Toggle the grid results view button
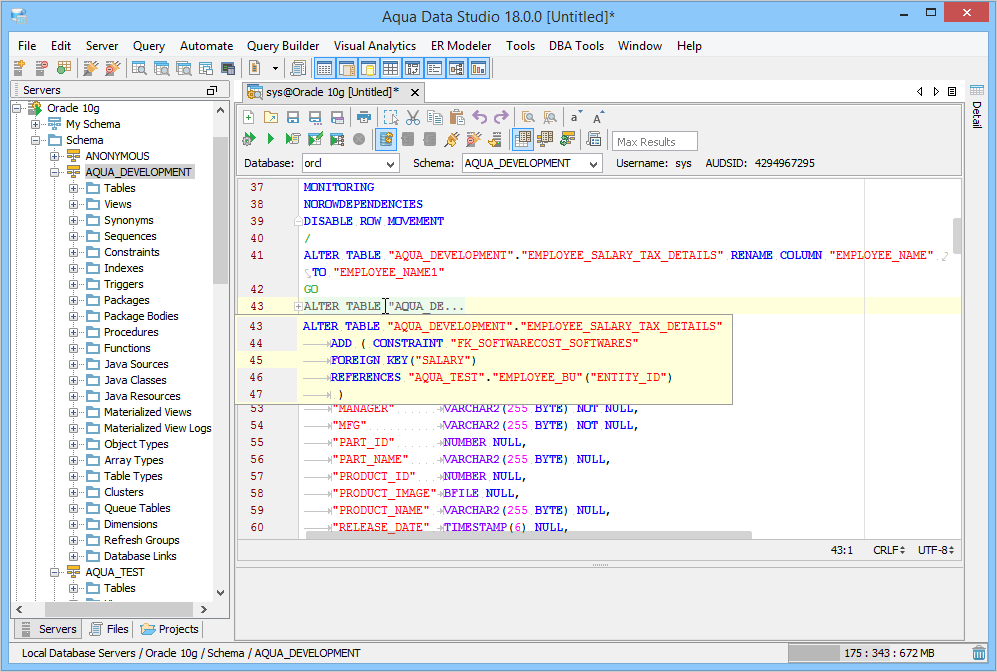This screenshot has width=997, height=672. click(522, 139)
